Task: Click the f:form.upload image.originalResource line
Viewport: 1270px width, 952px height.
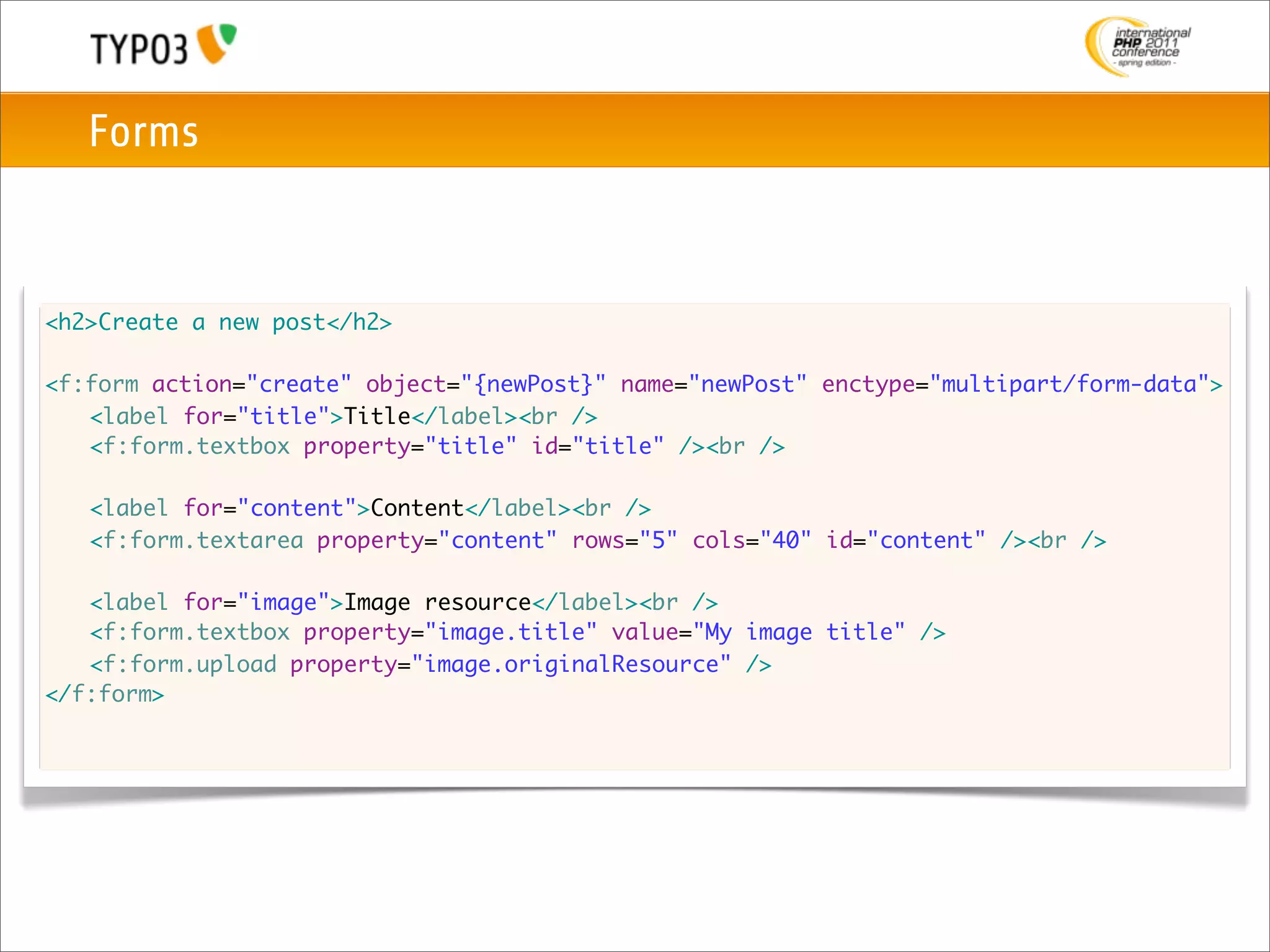Action: coord(431,664)
